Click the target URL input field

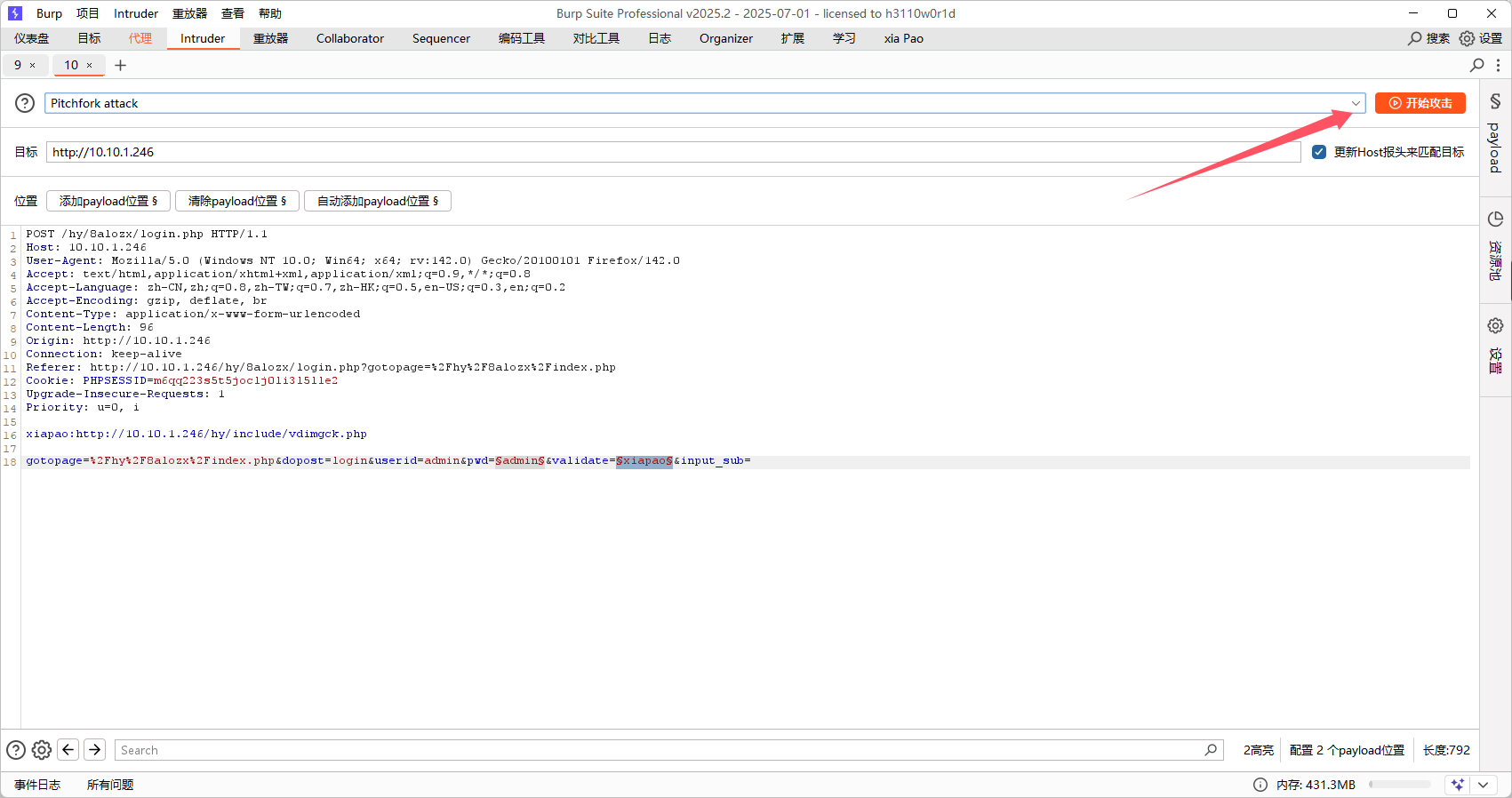(673, 152)
